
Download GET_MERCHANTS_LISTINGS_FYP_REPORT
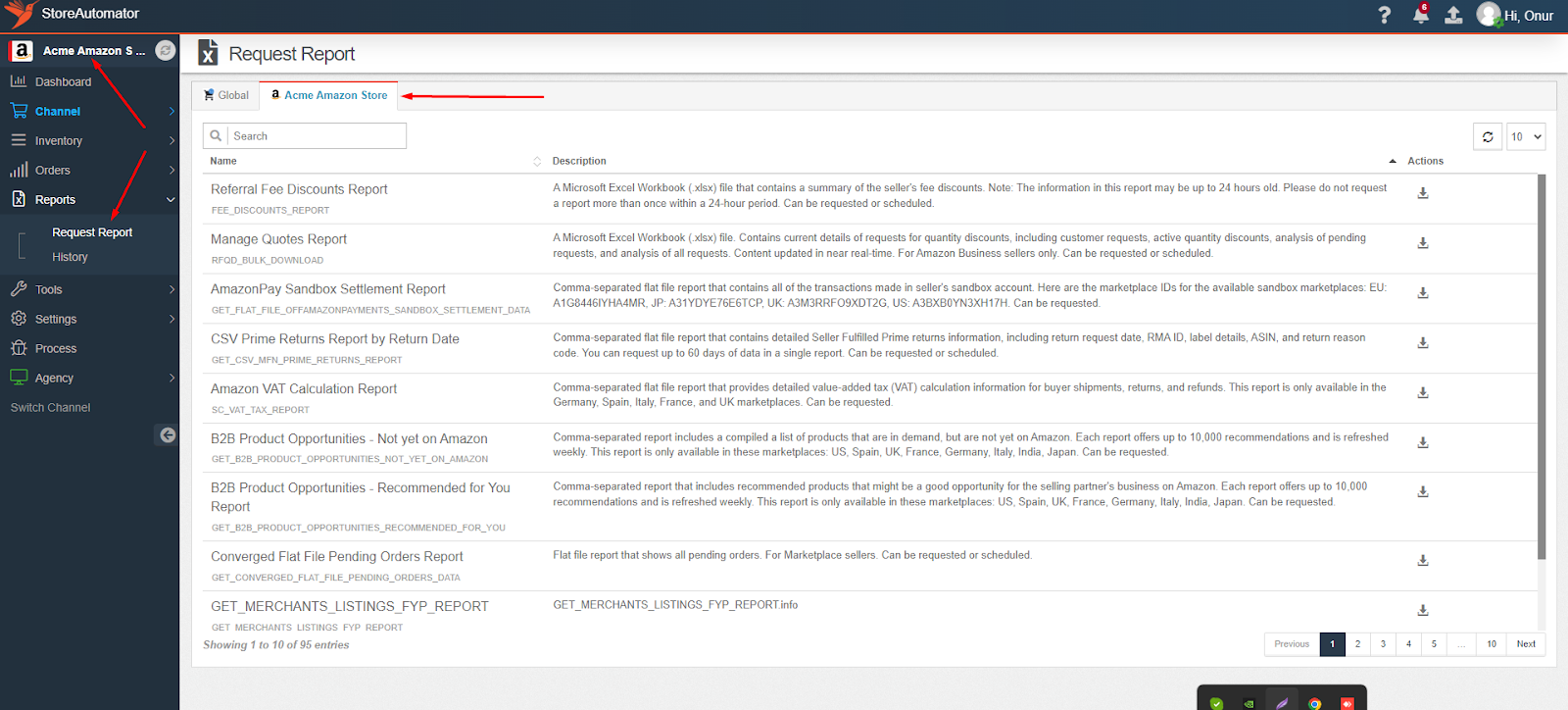point(1423,611)
